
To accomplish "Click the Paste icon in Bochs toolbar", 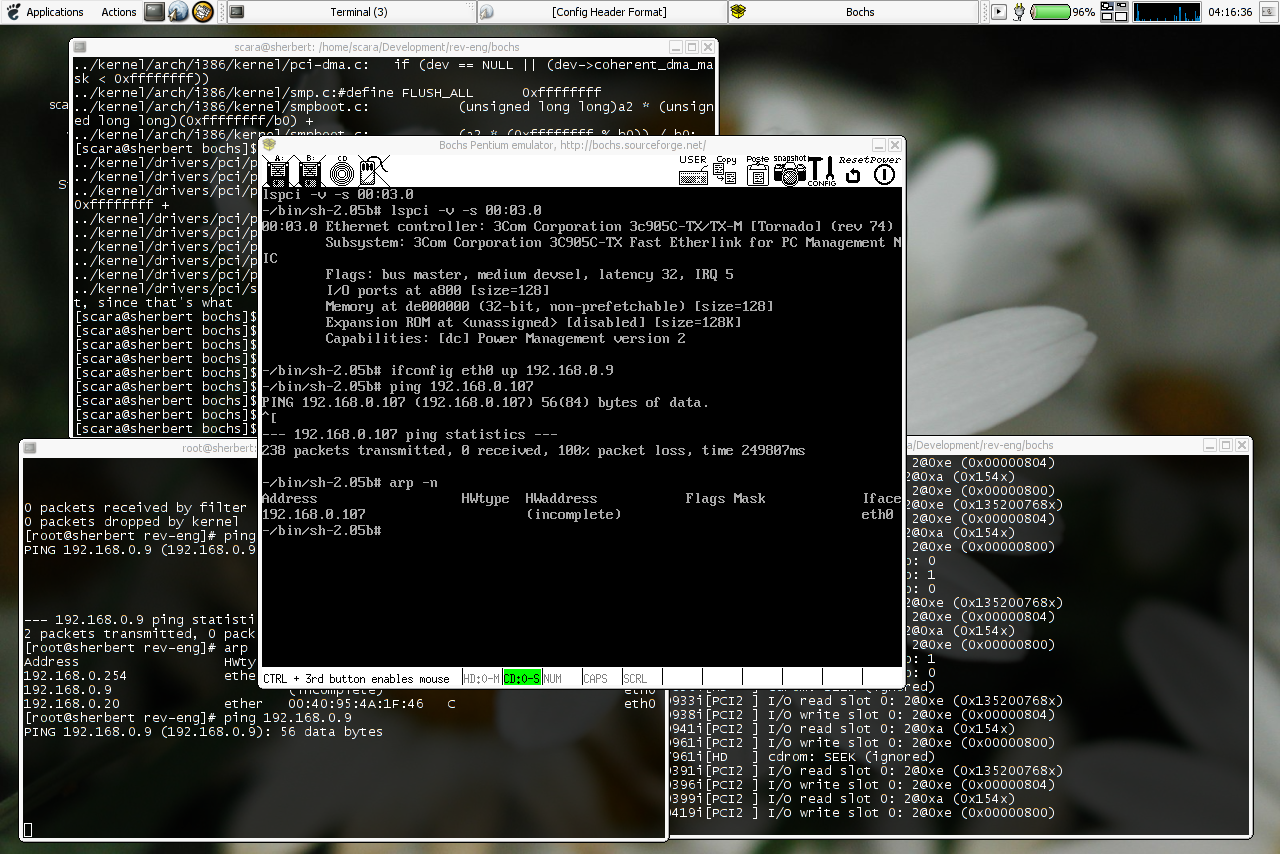I will pyautogui.click(x=757, y=171).
